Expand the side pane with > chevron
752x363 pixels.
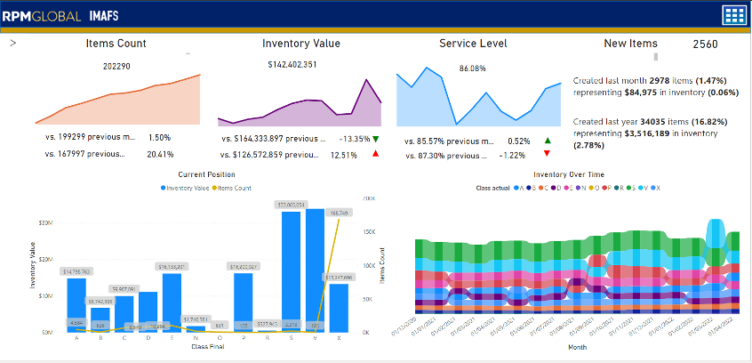coord(13,43)
